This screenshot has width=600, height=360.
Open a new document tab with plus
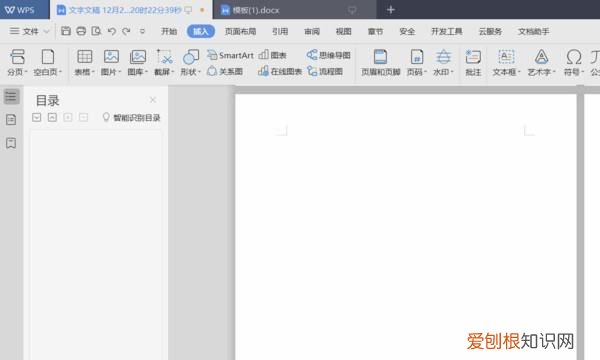[x=391, y=10]
